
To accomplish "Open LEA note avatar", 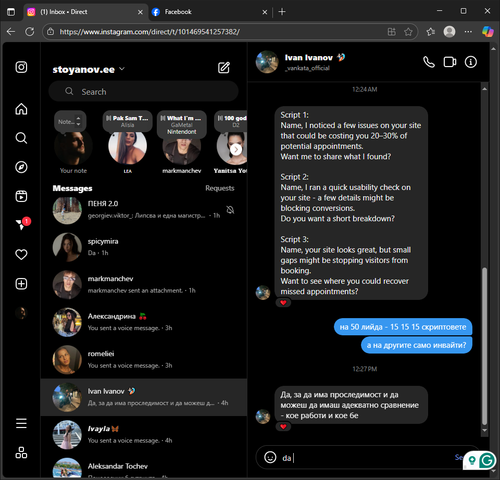I will 127,147.
